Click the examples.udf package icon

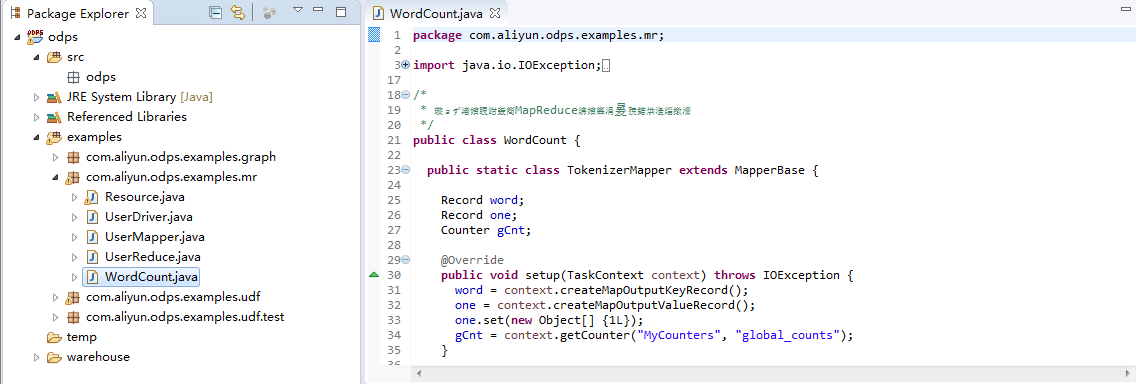click(73, 297)
